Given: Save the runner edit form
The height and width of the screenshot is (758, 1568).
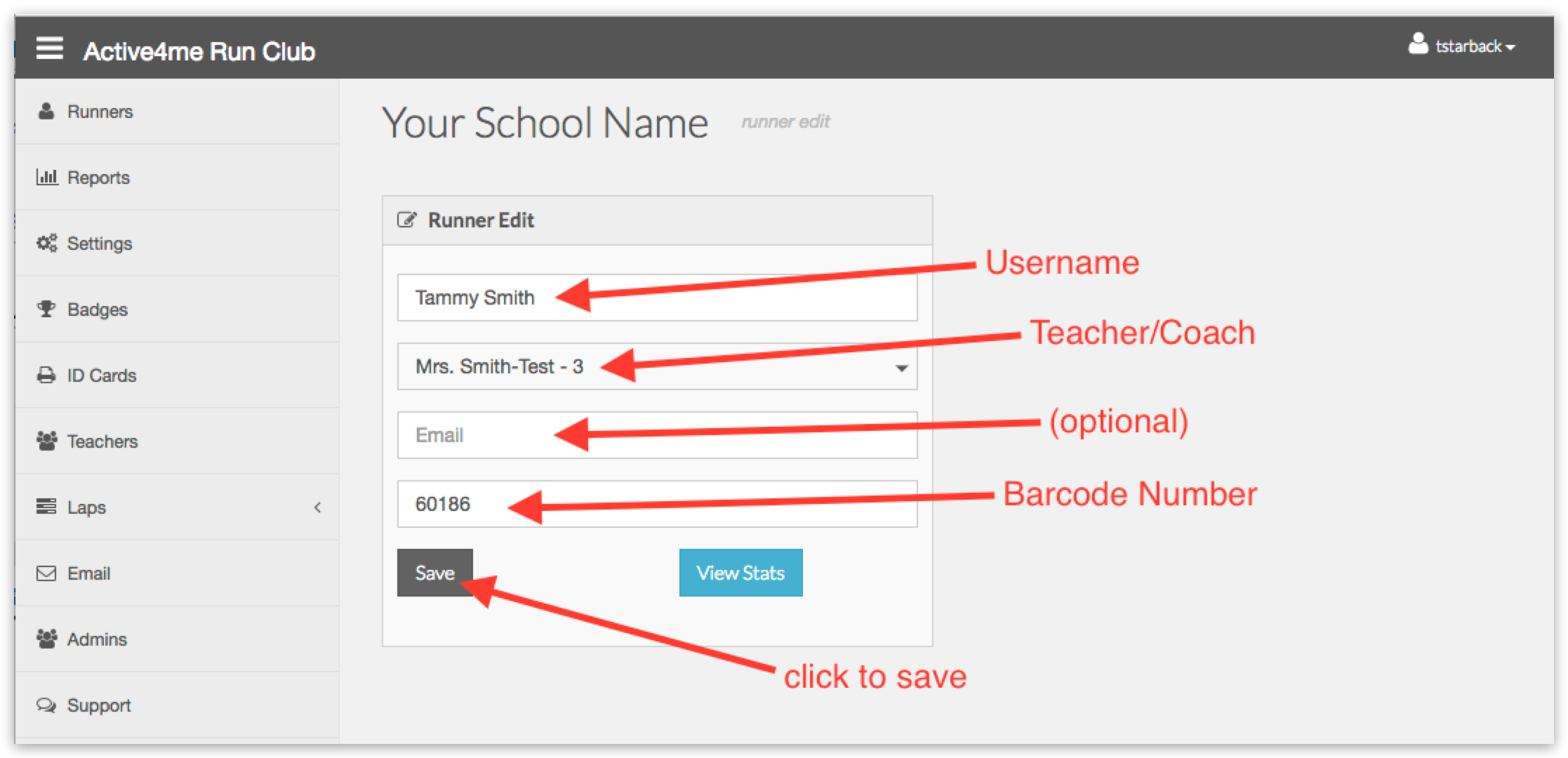Looking at the screenshot, I should click(x=435, y=572).
